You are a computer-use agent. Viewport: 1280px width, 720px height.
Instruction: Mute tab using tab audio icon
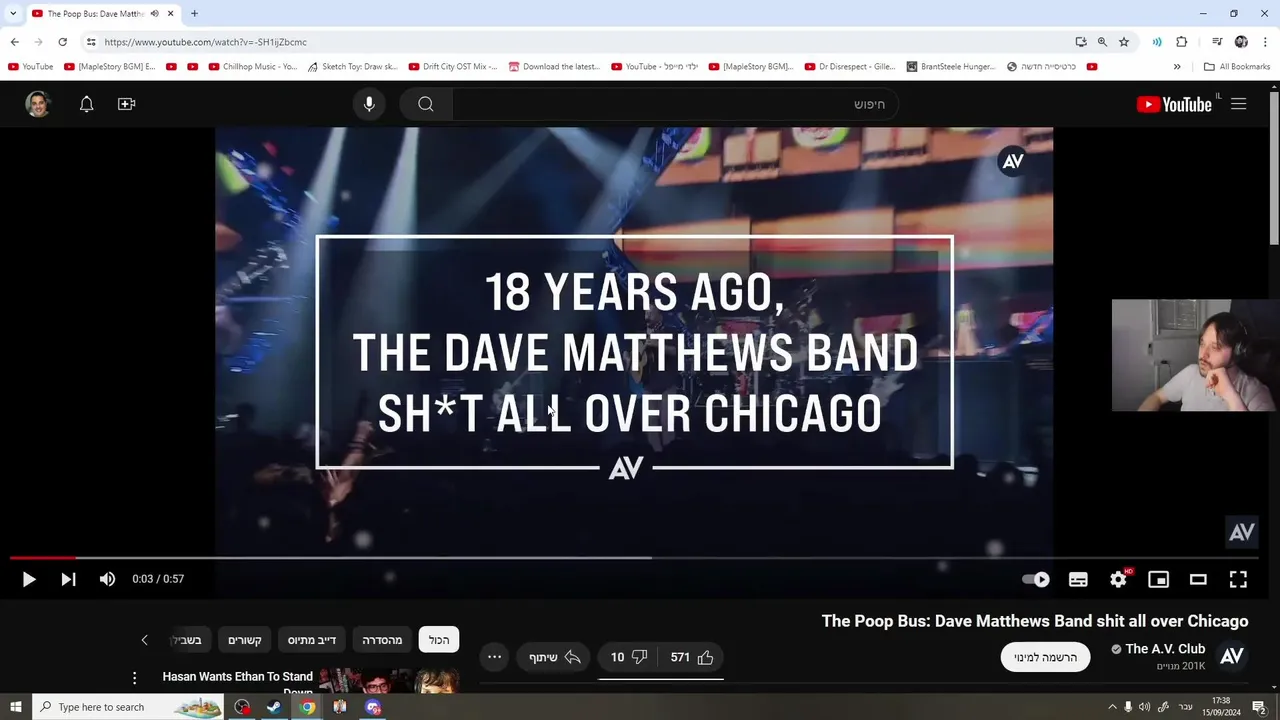pos(154,13)
